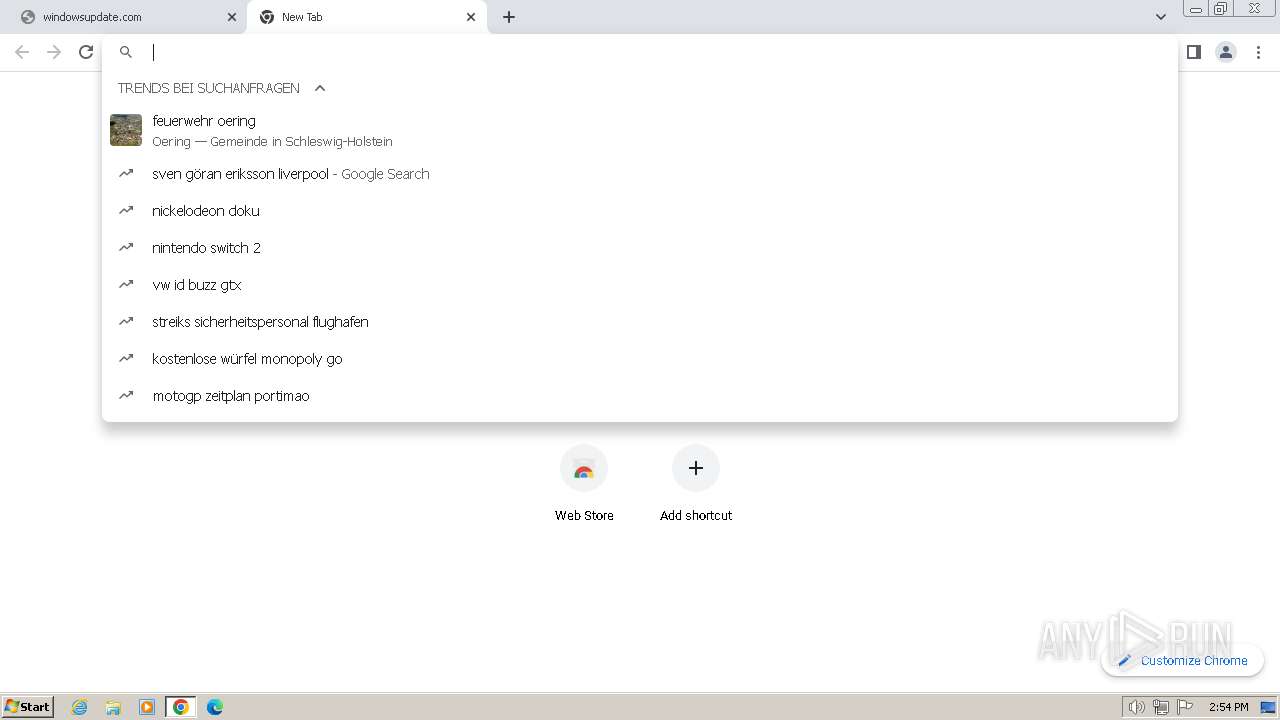Image resolution: width=1280 pixels, height=720 pixels.
Task: Click the Chrome taskbar icon
Action: click(181, 707)
